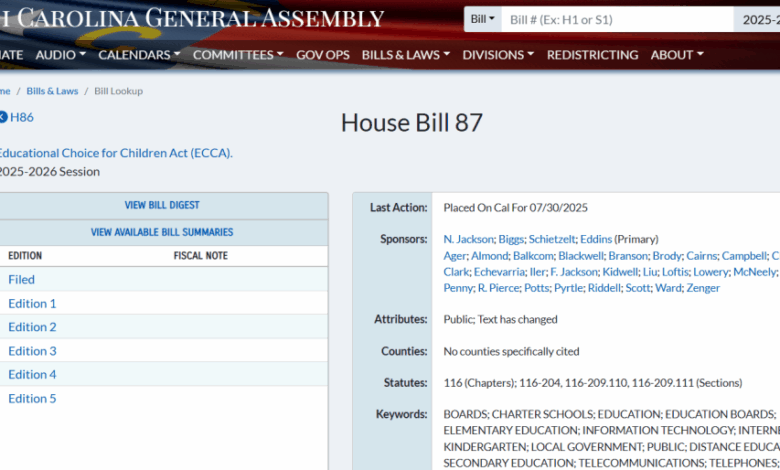
Task: Open Educational Choice for Children Act link
Action: point(115,153)
